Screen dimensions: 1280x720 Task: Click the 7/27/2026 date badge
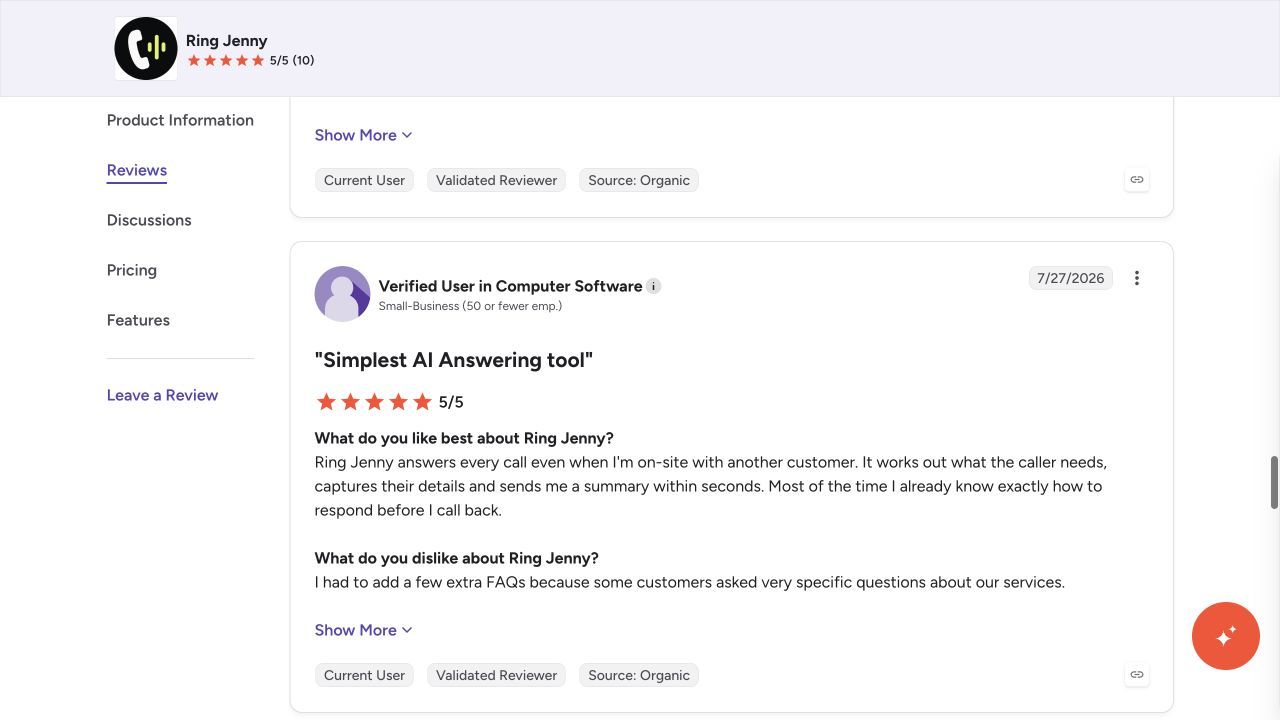coord(1071,278)
